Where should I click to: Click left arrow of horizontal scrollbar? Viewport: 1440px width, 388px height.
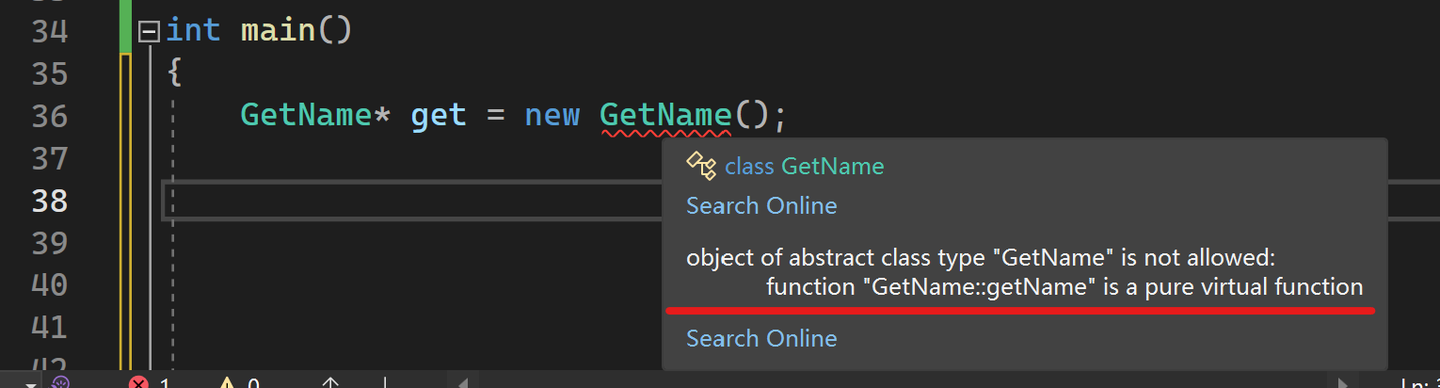click(463, 383)
